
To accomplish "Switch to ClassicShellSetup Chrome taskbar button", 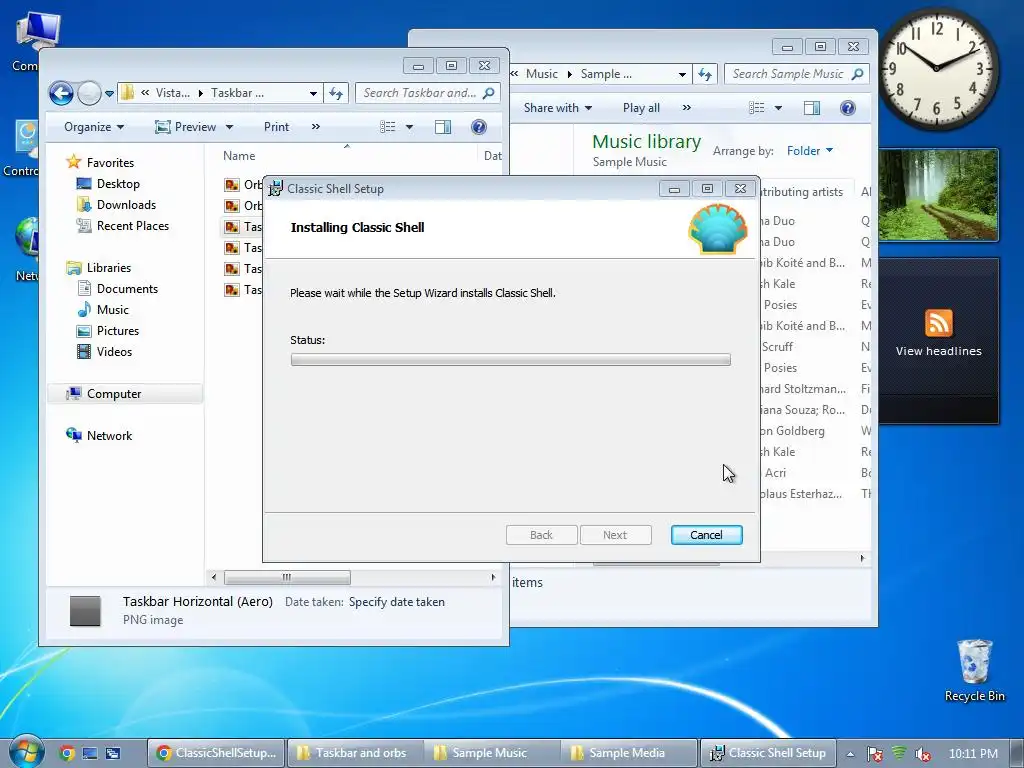I will [216, 753].
